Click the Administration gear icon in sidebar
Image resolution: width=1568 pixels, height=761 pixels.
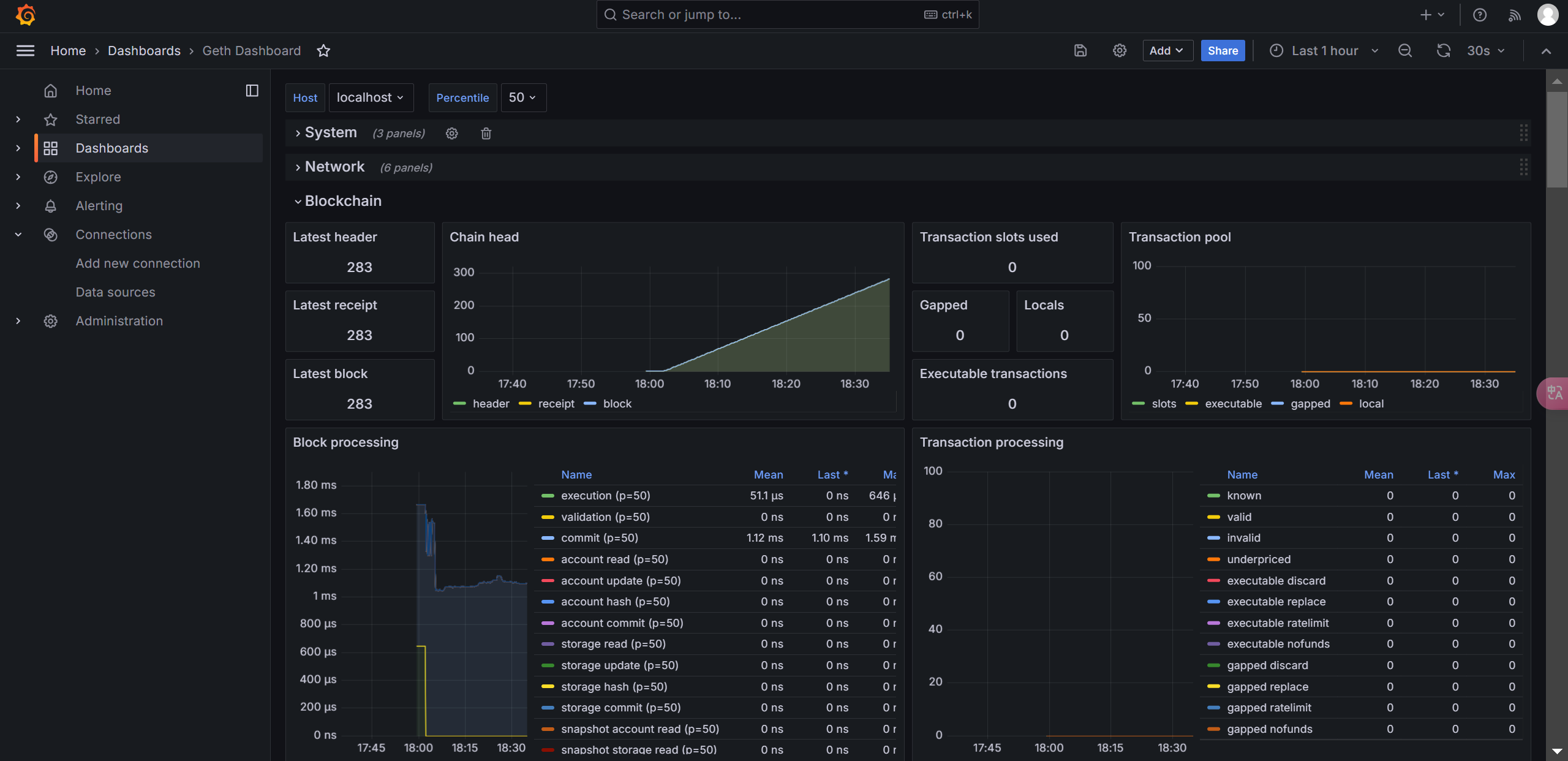click(x=51, y=321)
